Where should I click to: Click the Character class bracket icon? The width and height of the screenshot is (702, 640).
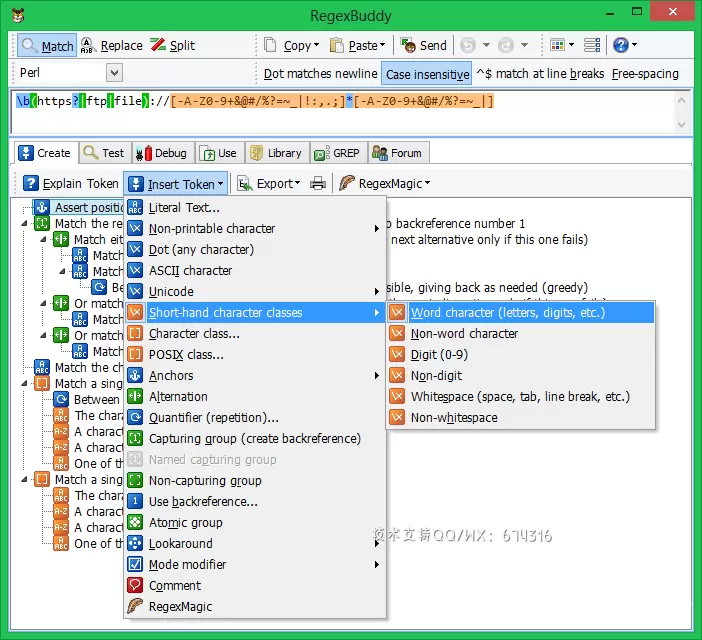click(135, 333)
